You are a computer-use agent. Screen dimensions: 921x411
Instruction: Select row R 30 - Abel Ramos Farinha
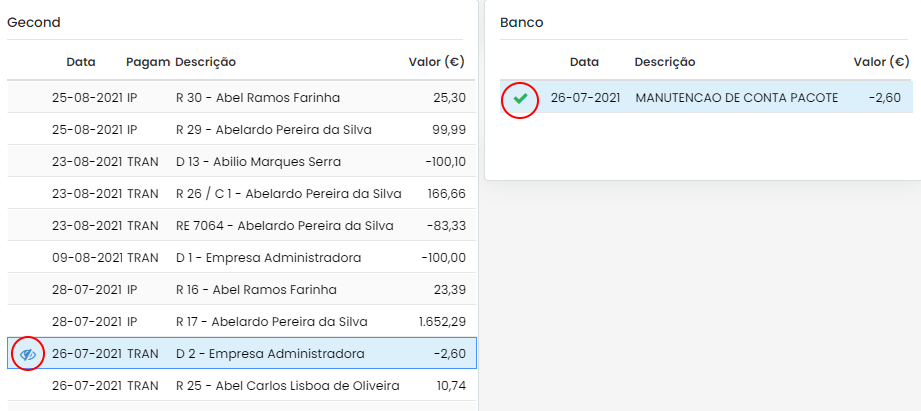coord(242,97)
